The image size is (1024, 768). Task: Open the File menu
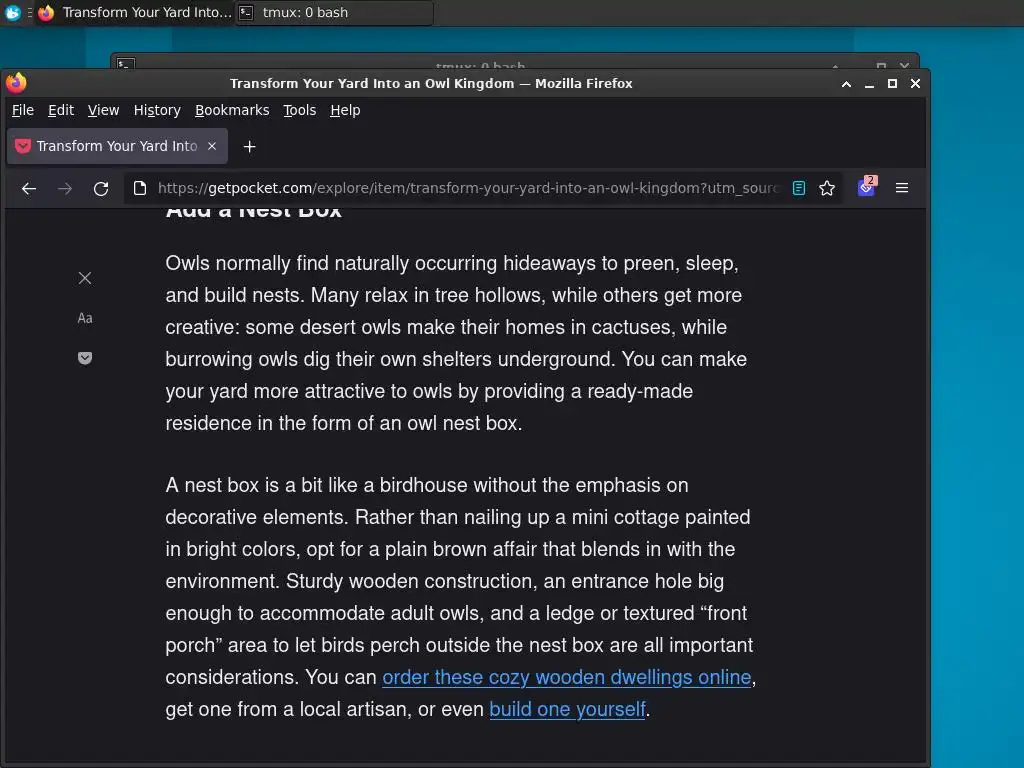(23, 110)
